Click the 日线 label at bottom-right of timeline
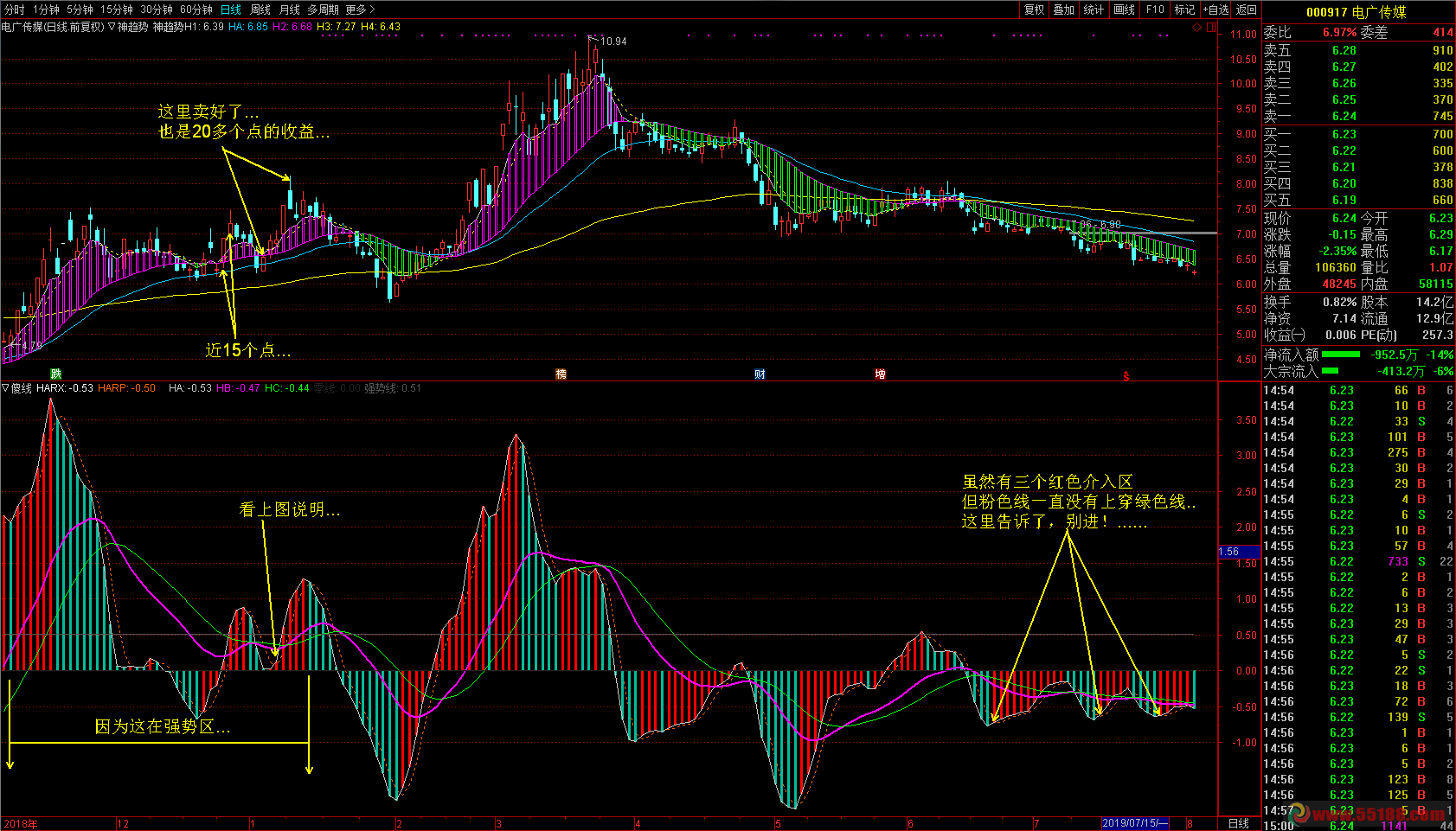The image size is (1456, 831). [1239, 823]
